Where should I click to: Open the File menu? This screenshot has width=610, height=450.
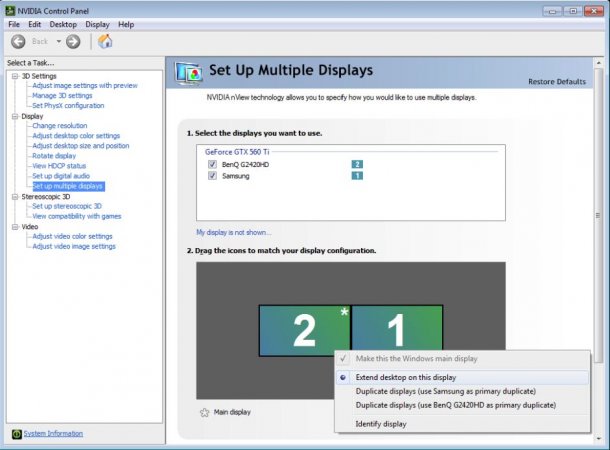[x=14, y=25]
